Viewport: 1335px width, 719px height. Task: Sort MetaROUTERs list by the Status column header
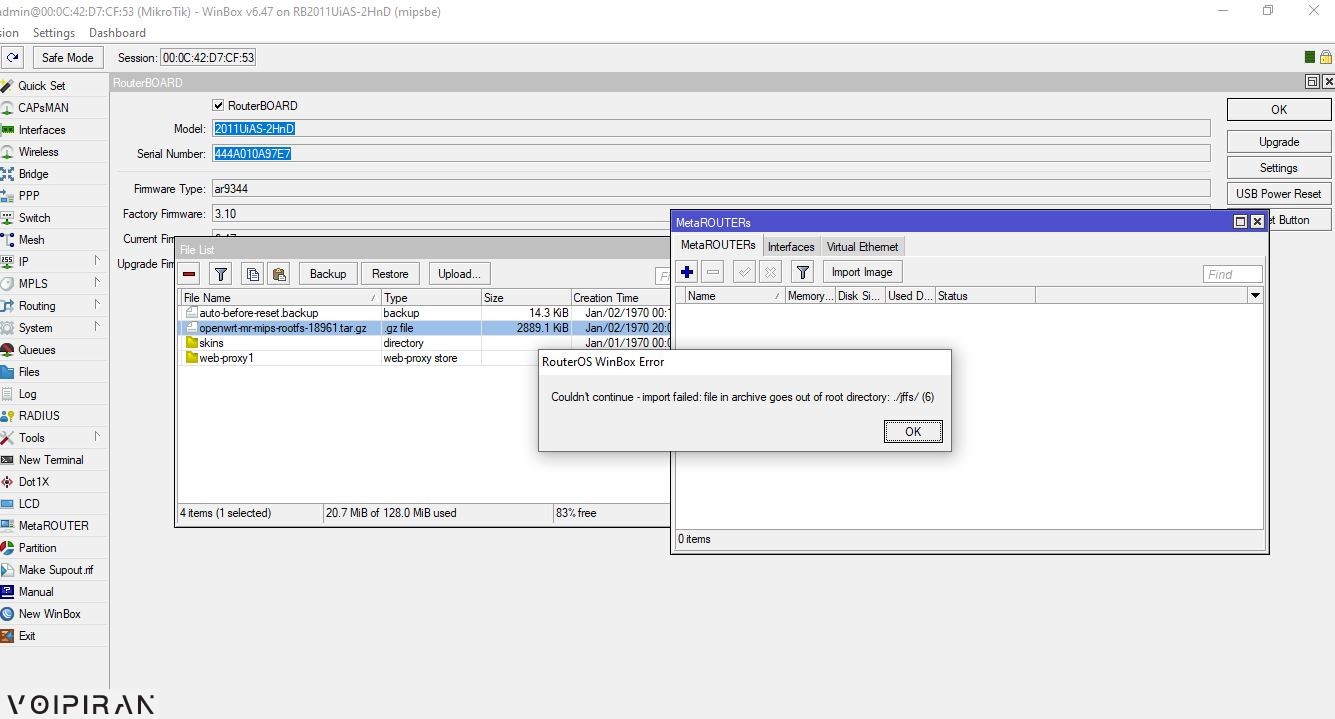pyautogui.click(x=985, y=296)
